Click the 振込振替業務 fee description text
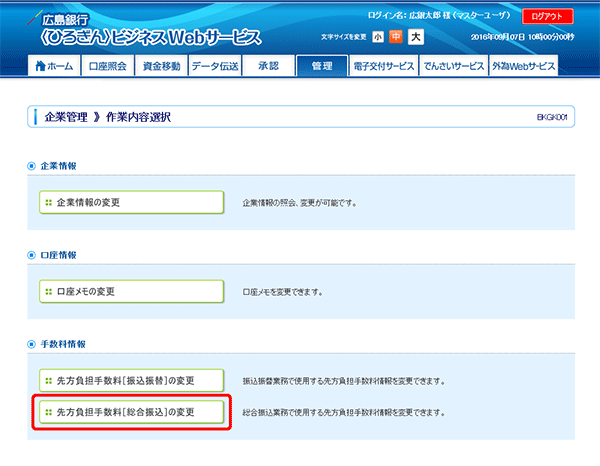The image size is (600, 466). point(344,381)
